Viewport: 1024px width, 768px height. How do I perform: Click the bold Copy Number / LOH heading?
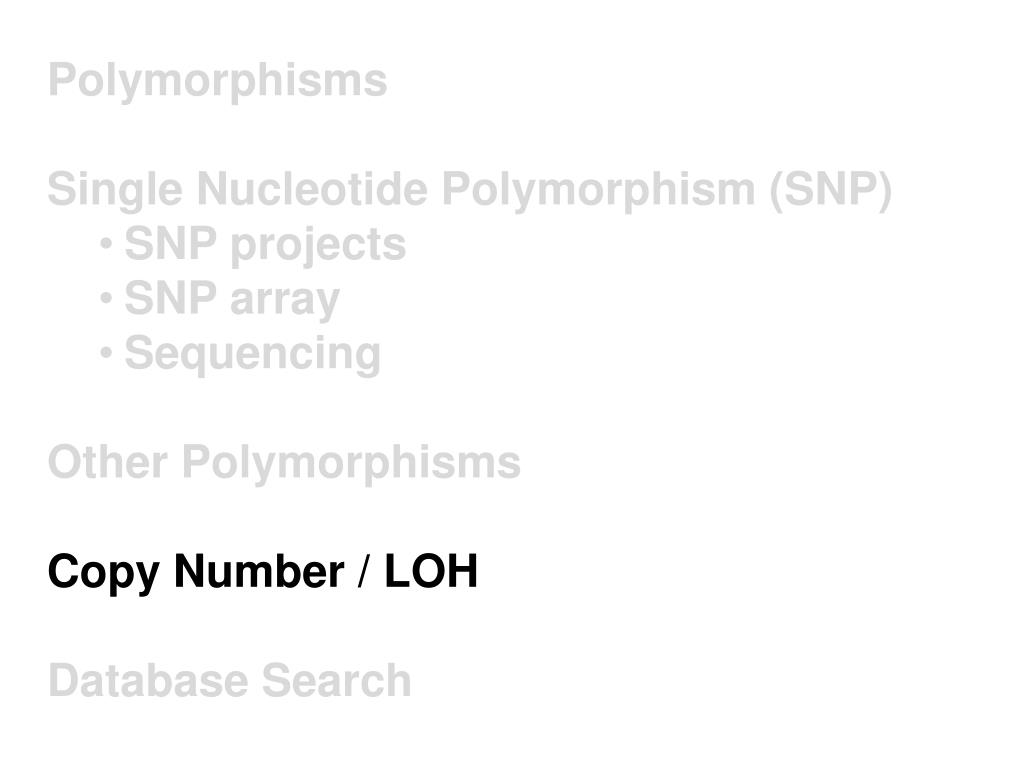click(263, 573)
